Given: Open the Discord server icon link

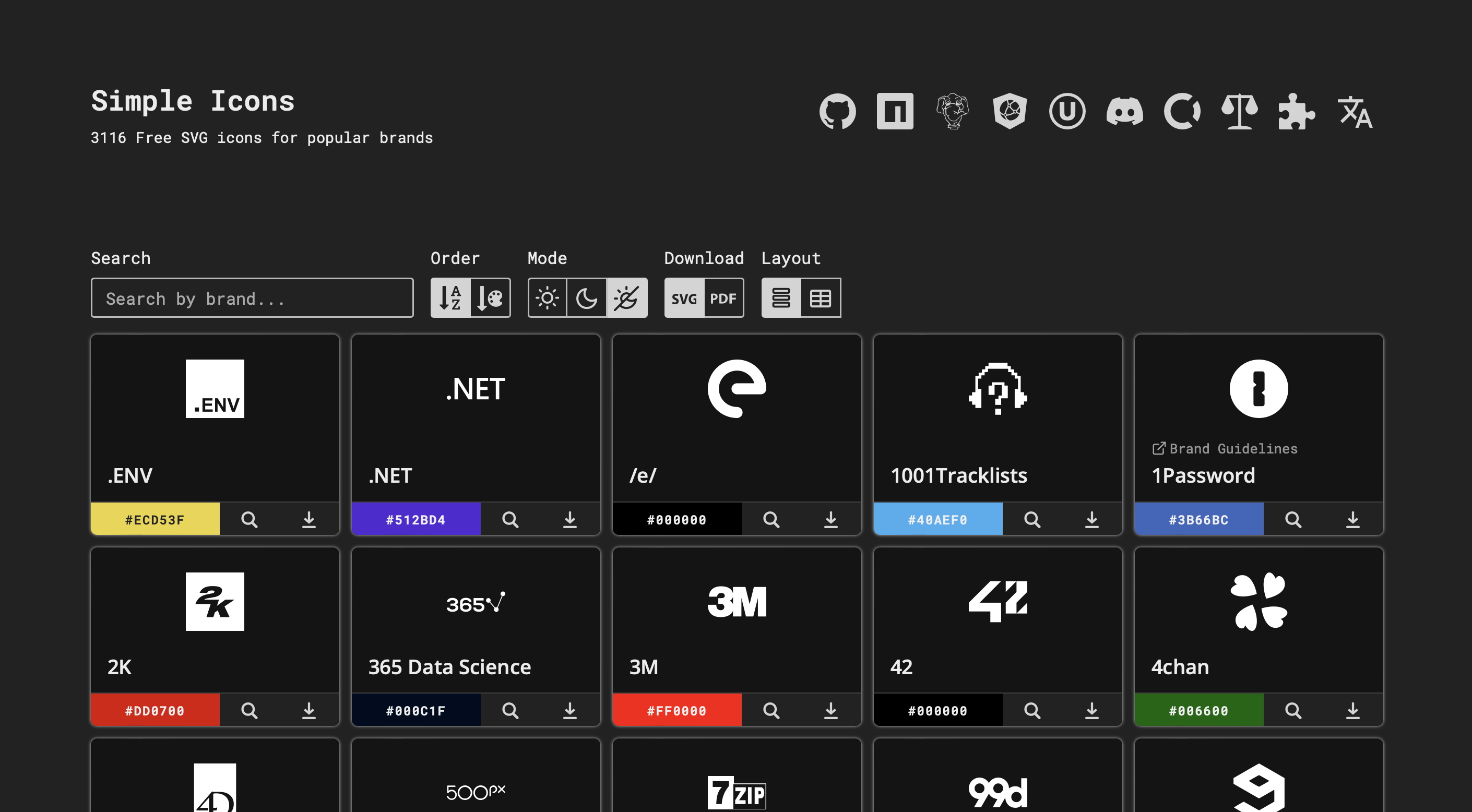Looking at the screenshot, I should (x=1124, y=111).
